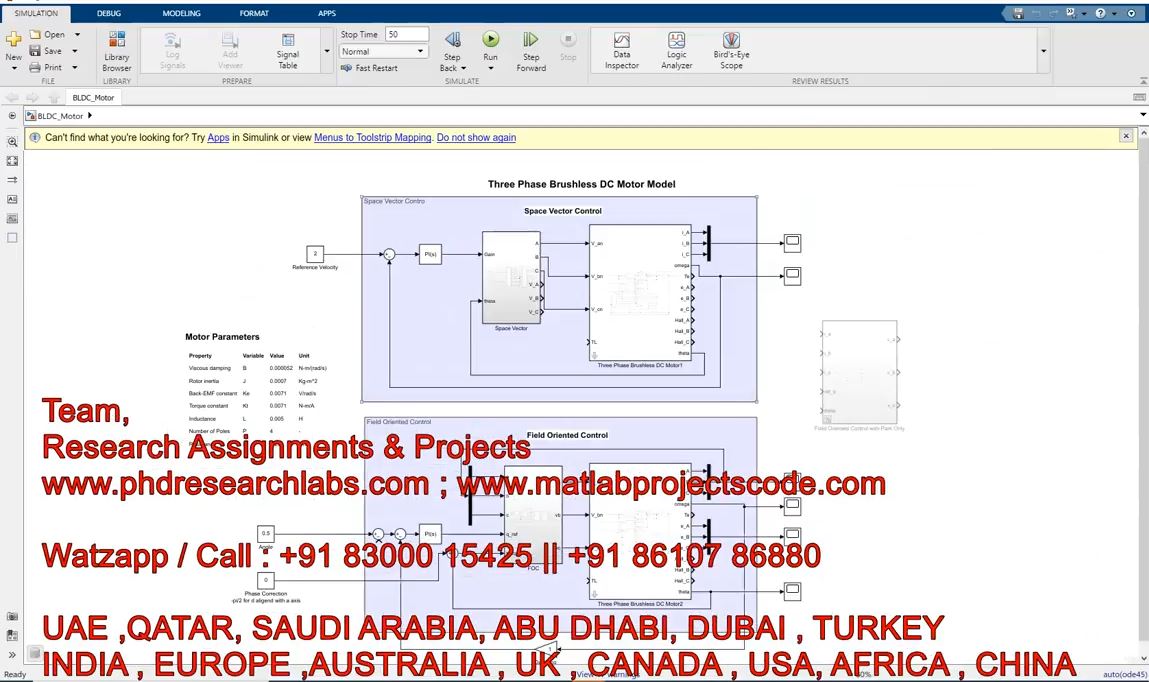This screenshot has width=1149, height=682.
Task: Switch to the FORMAT tab
Action: [254, 13]
